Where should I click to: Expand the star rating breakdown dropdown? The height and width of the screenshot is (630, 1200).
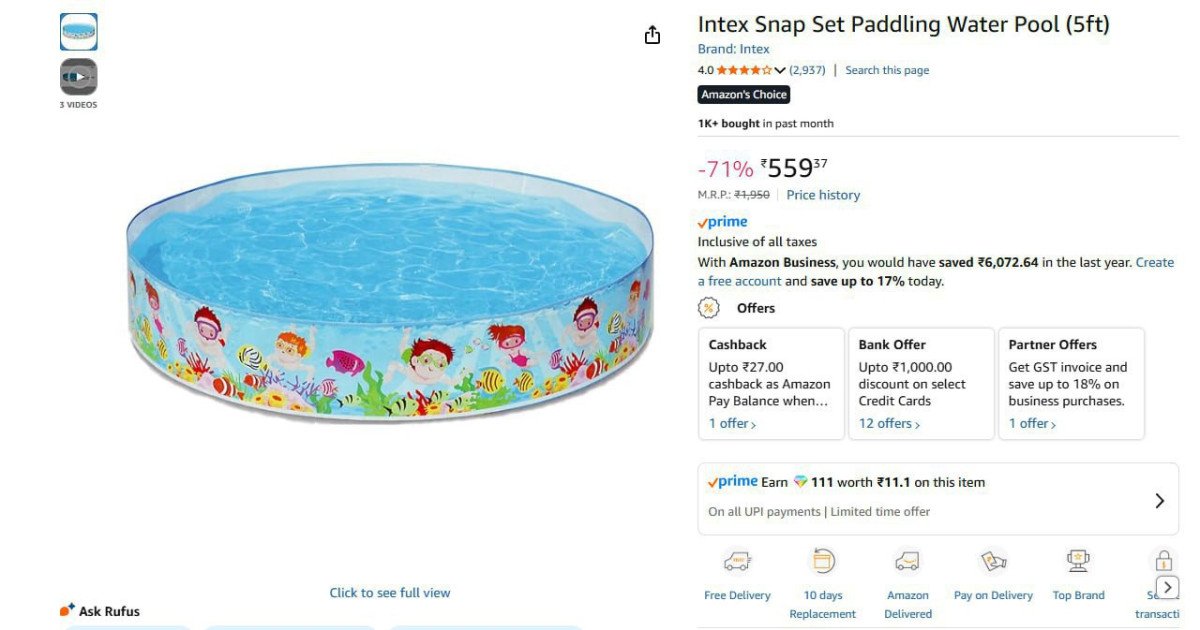click(781, 70)
